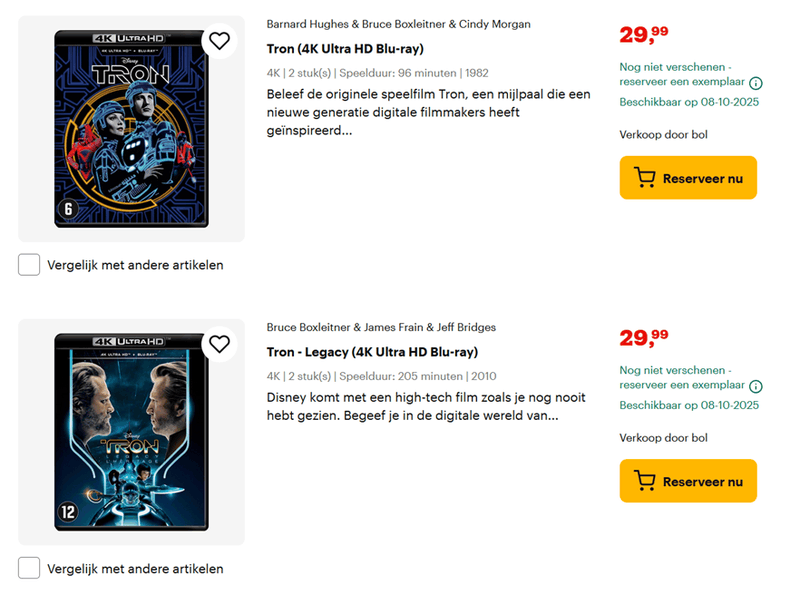The height and width of the screenshot is (595, 800).
Task: Favorite Tron Legacy using the heart icon
Action: 219,344
